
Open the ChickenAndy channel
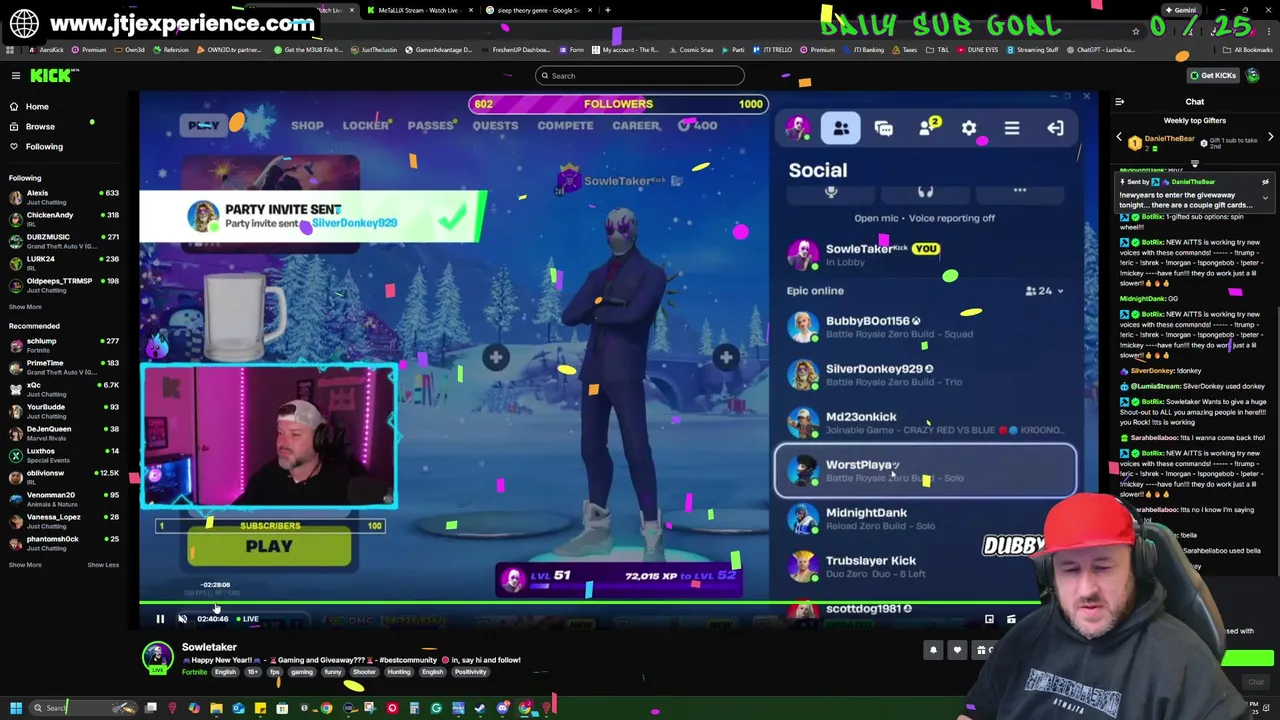coord(63,217)
